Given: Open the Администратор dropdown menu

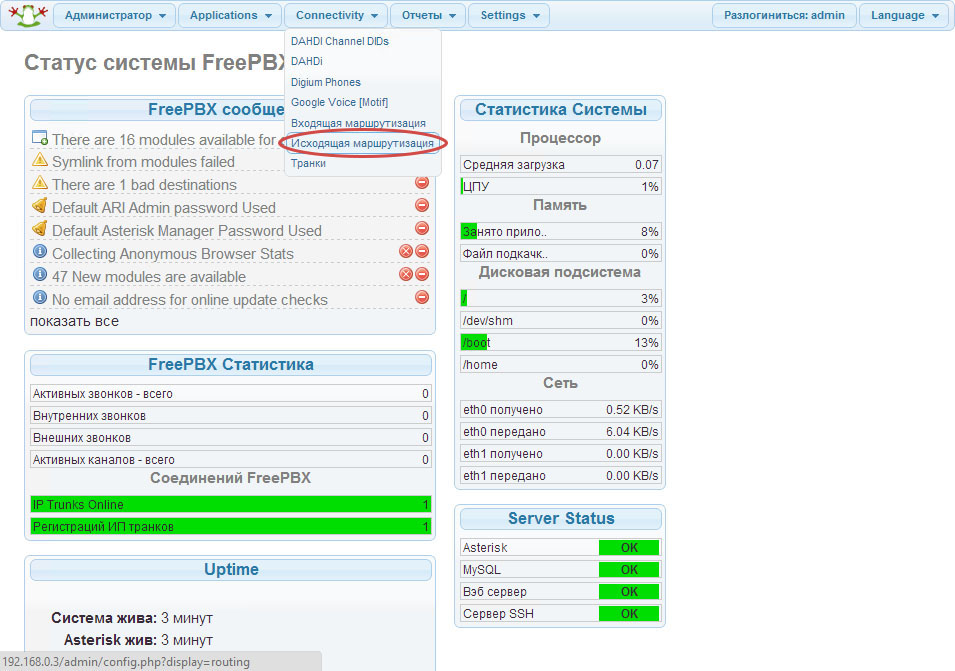Looking at the screenshot, I should 115,15.
